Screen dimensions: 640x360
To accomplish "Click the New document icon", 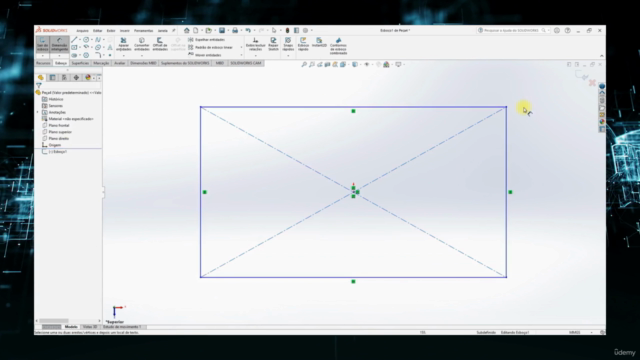I will [x=196, y=30].
